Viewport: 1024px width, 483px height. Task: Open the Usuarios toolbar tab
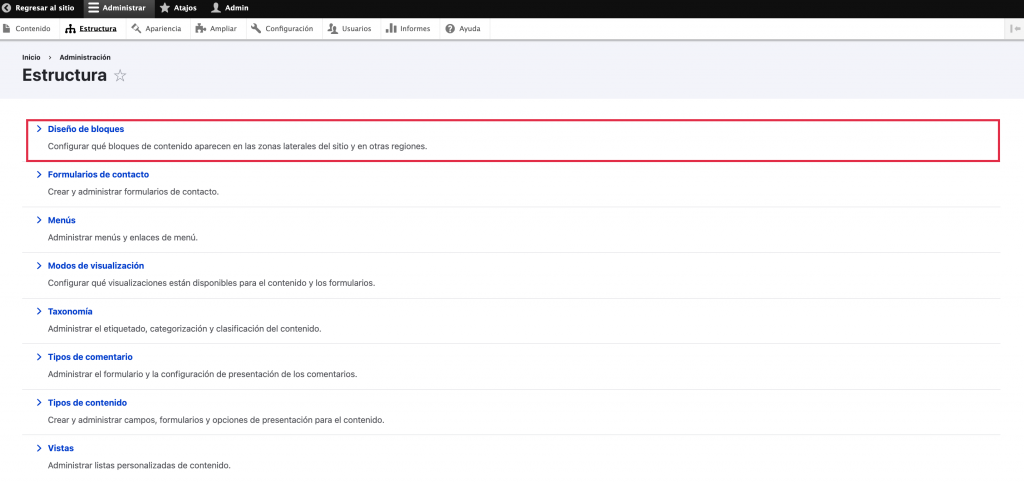click(350, 29)
